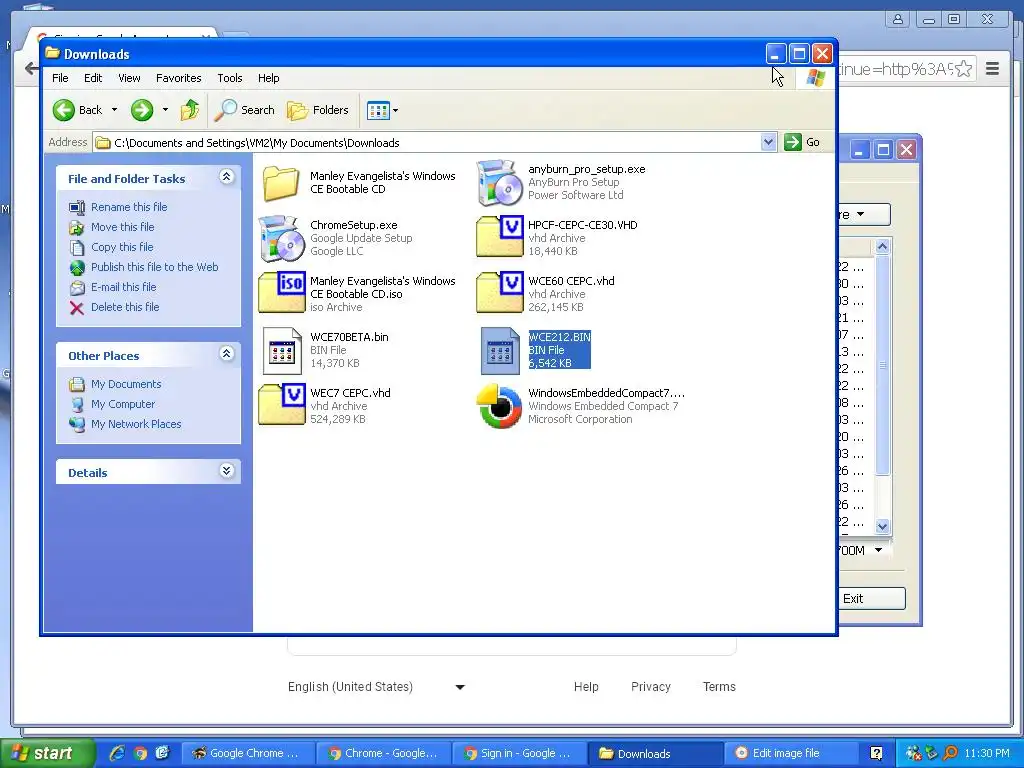
Task: Open the View menu
Action: coord(129,78)
